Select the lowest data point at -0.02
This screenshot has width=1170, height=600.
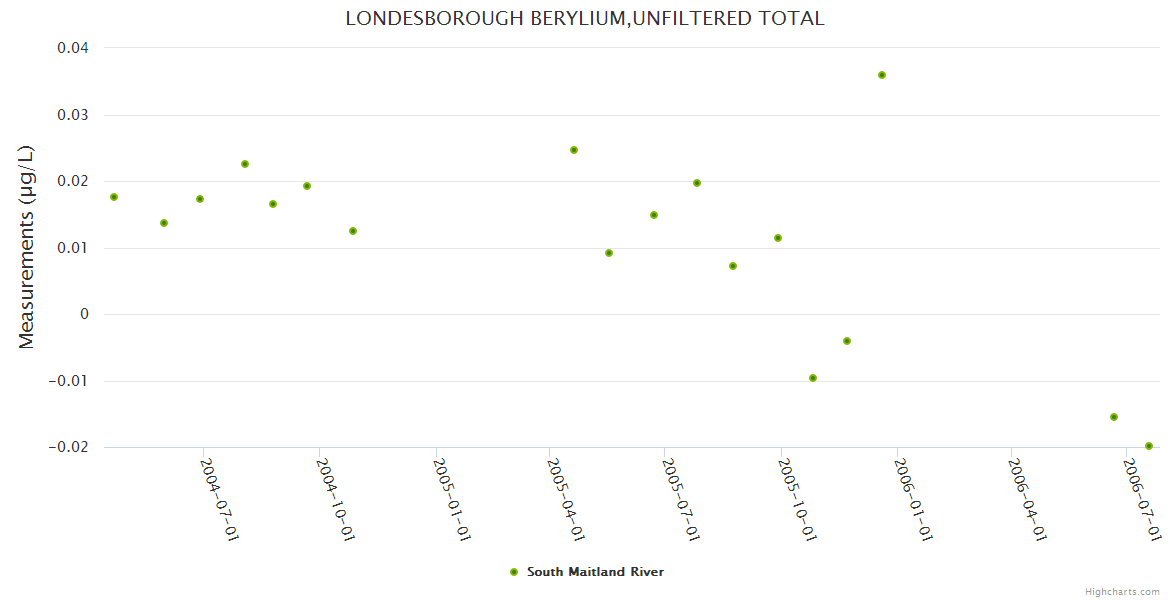(x=1149, y=446)
